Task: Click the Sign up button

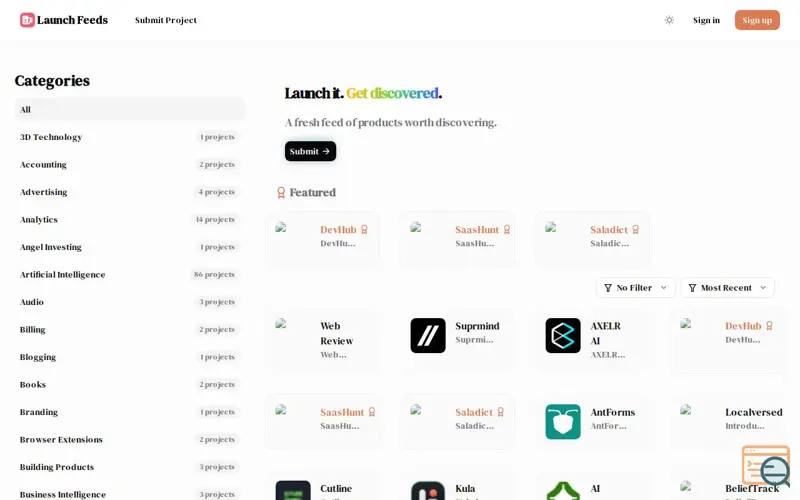Action: coord(757,20)
